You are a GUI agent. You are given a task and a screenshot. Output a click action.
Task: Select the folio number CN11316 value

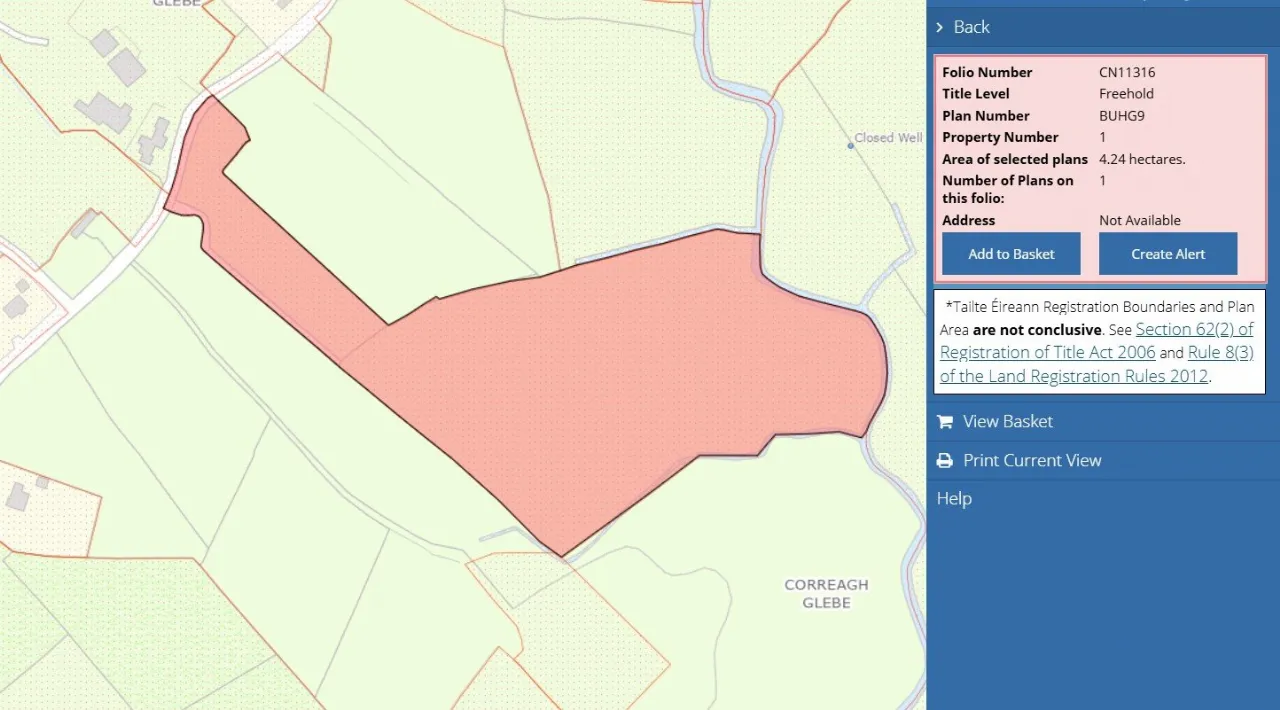pyautogui.click(x=1127, y=72)
